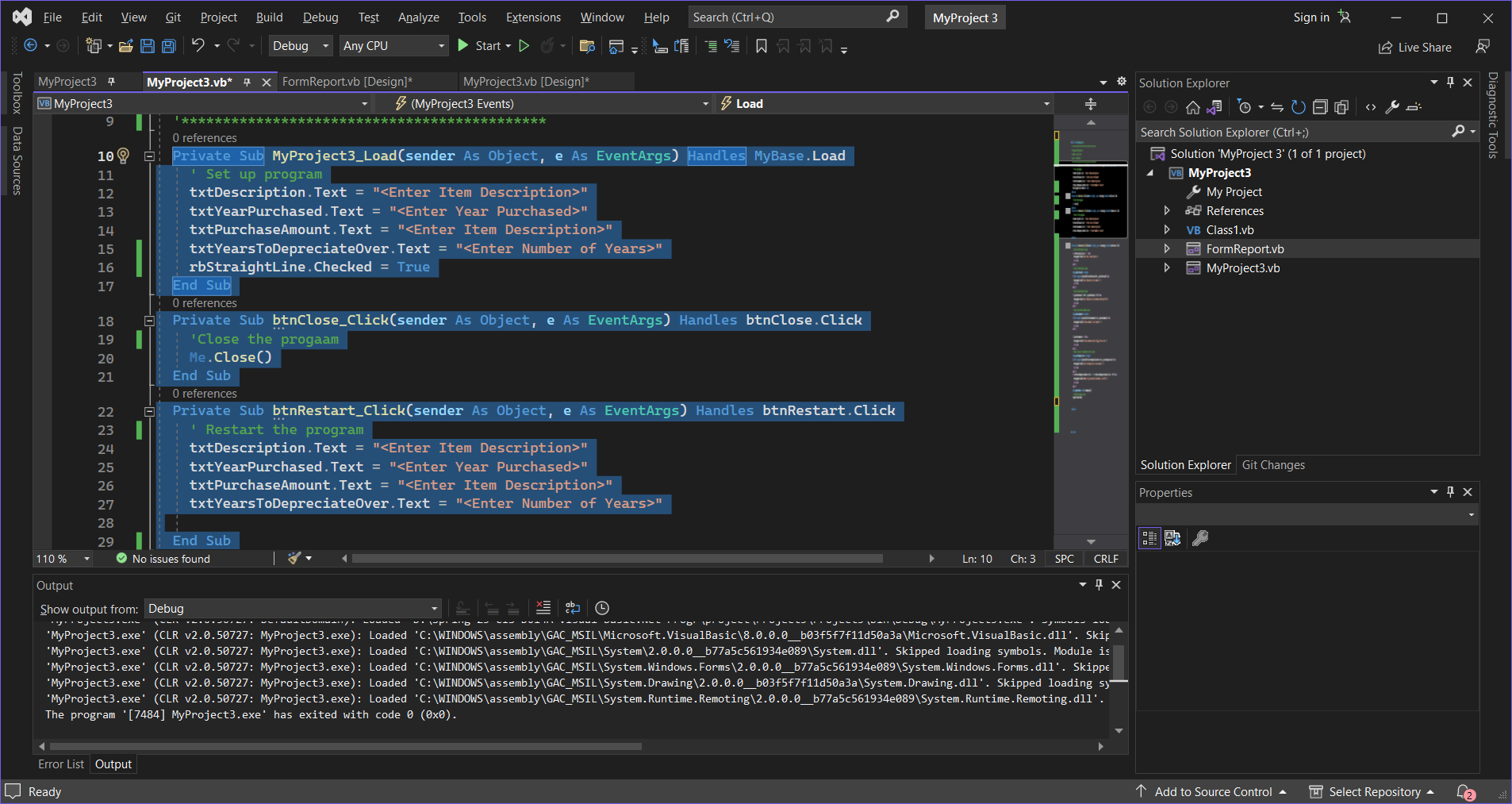Image resolution: width=1512 pixels, height=804 pixels.
Task: Click Add to Source Control
Action: point(1212,792)
